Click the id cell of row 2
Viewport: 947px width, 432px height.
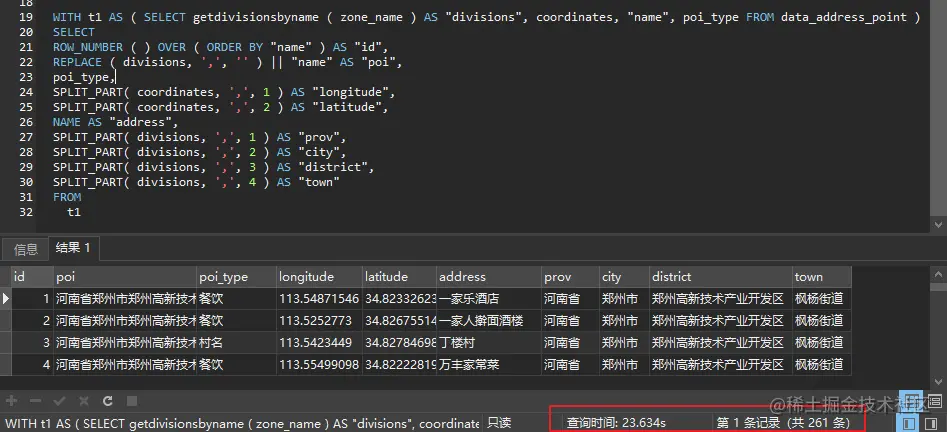(x=32, y=321)
